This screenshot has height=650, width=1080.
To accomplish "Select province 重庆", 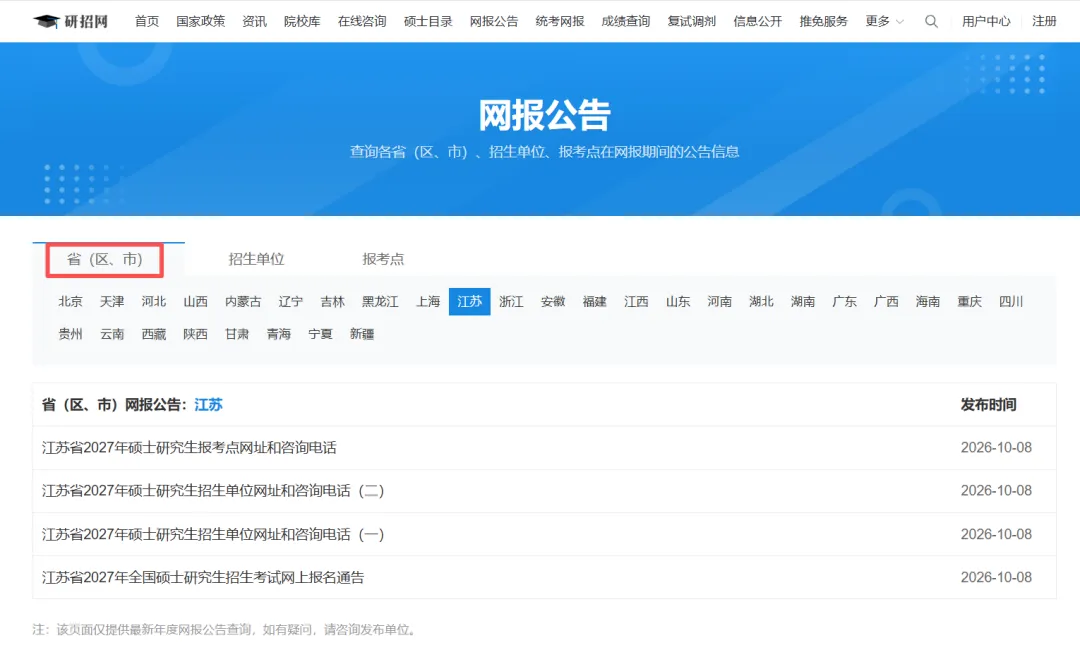I will point(970,302).
